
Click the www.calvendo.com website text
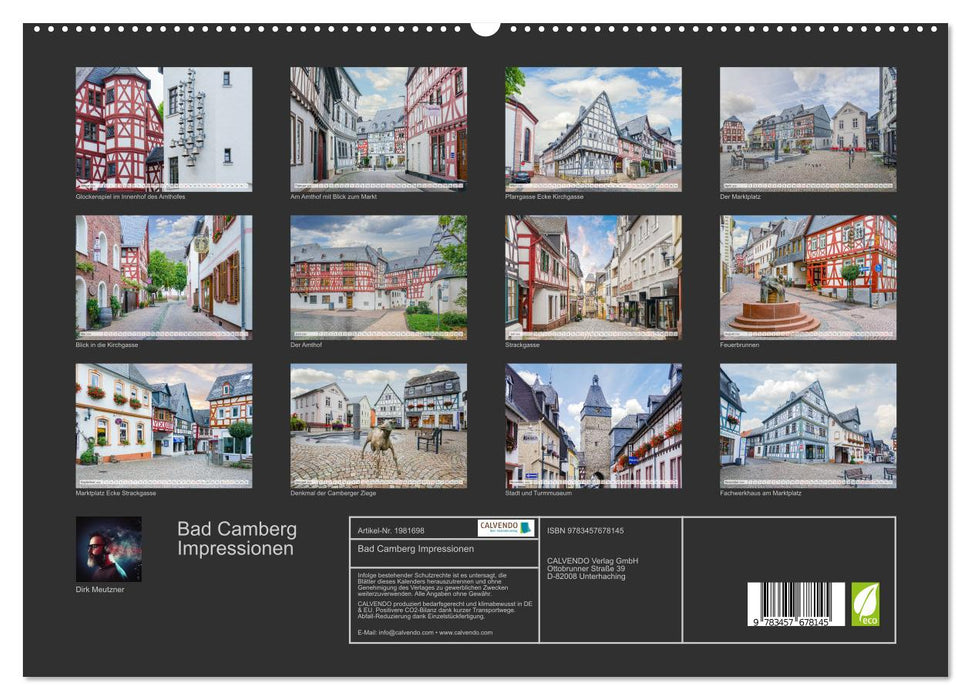click(465, 632)
